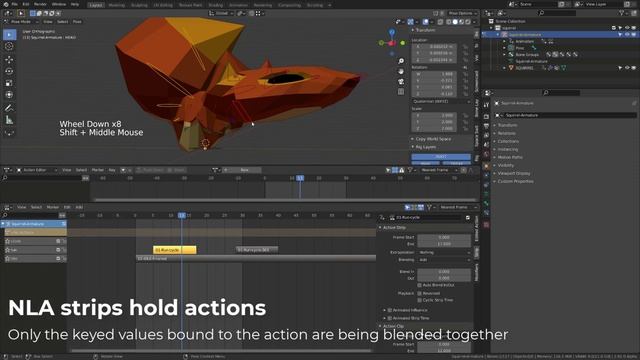640x360 pixels.
Task: Select the Measure tool
Action: coord(9,120)
